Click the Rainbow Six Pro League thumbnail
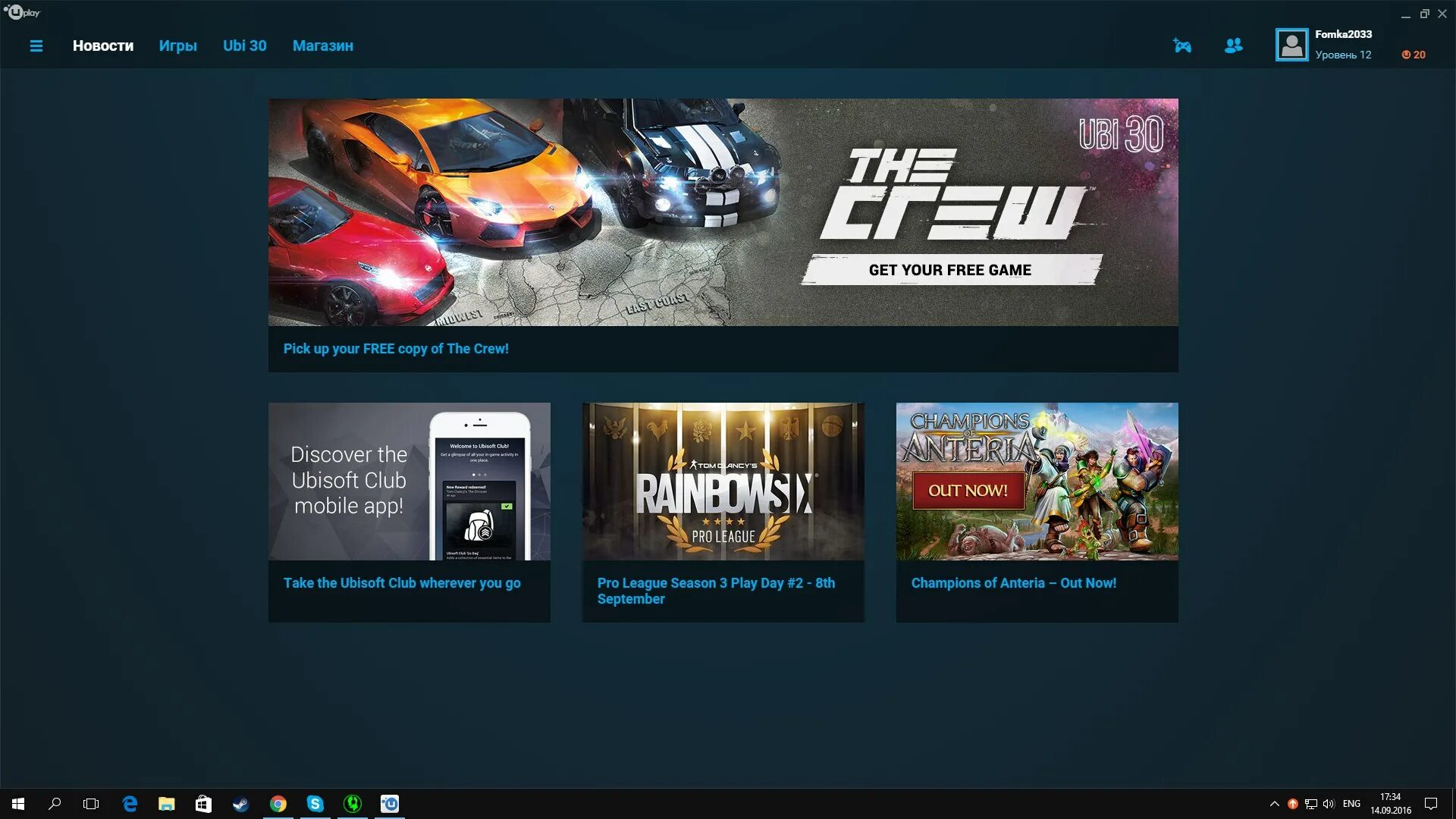The image size is (1456, 819). (723, 482)
